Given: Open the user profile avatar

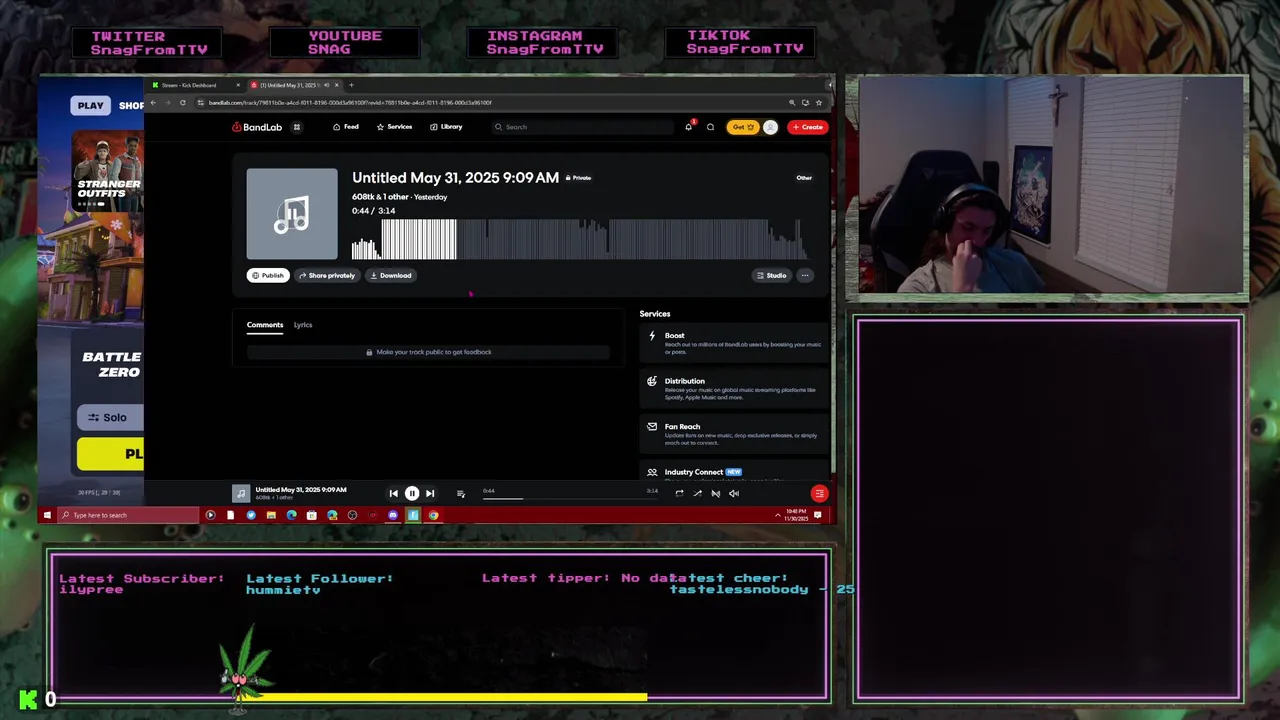Looking at the screenshot, I should click(770, 127).
